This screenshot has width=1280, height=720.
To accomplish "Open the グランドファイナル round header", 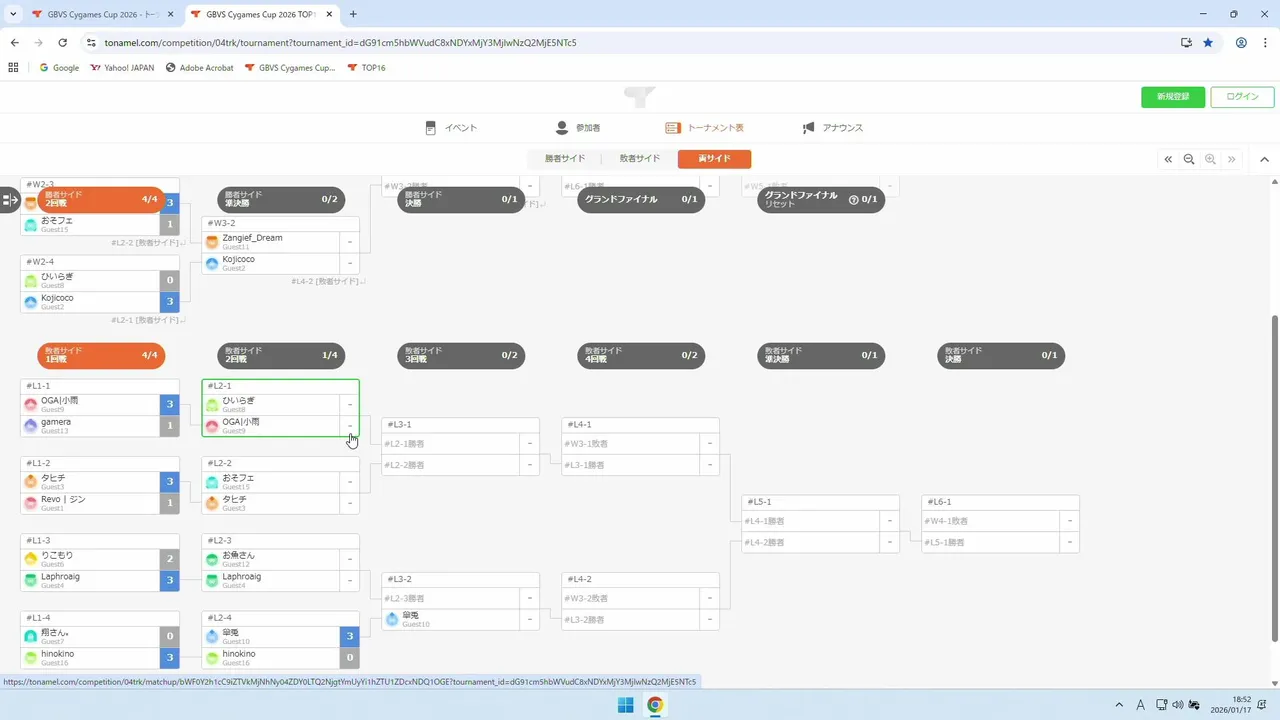I will [641, 200].
